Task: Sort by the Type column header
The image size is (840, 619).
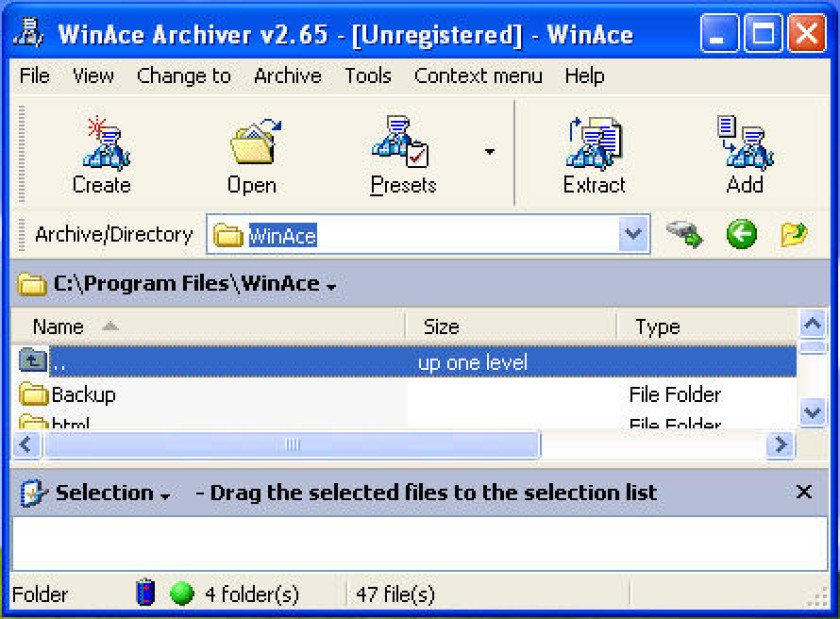Action: tap(707, 326)
